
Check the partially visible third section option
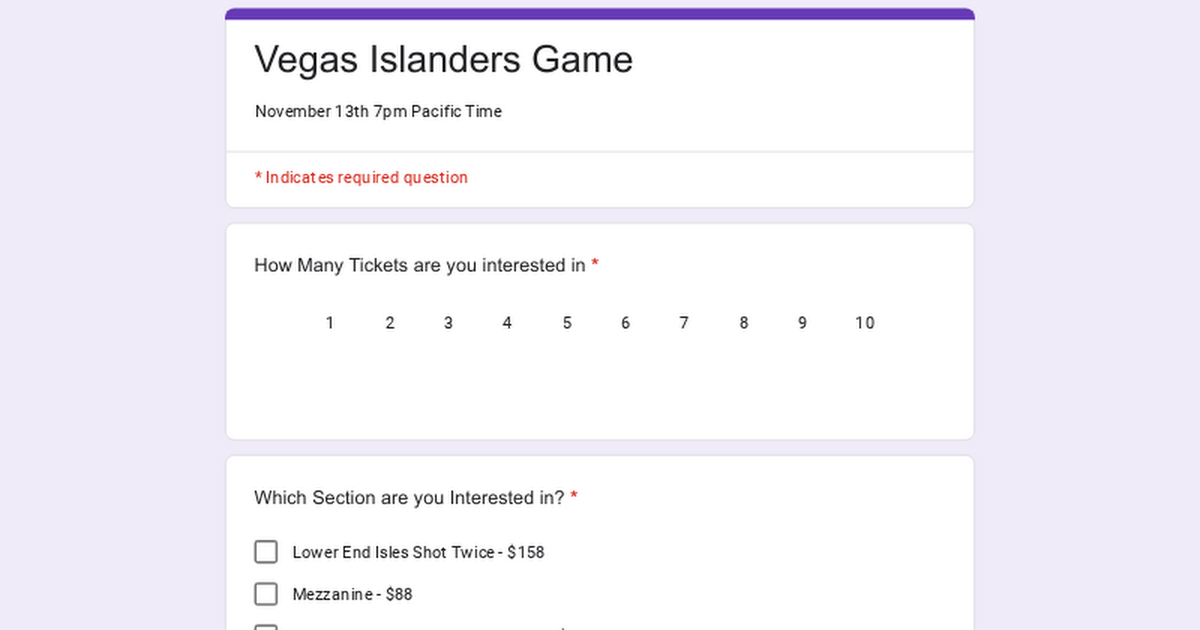click(x=266, y=628)
